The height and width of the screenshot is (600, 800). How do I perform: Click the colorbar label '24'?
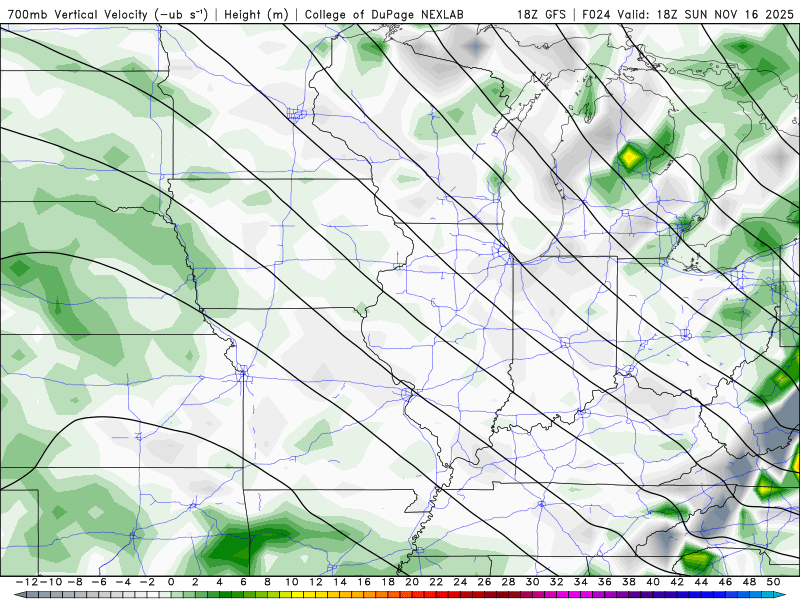tap(460, 582)
